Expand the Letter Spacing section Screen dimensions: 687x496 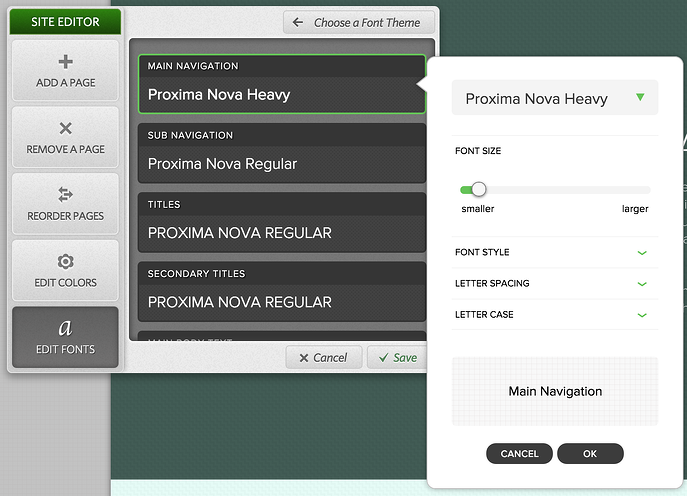pos(555,283)
